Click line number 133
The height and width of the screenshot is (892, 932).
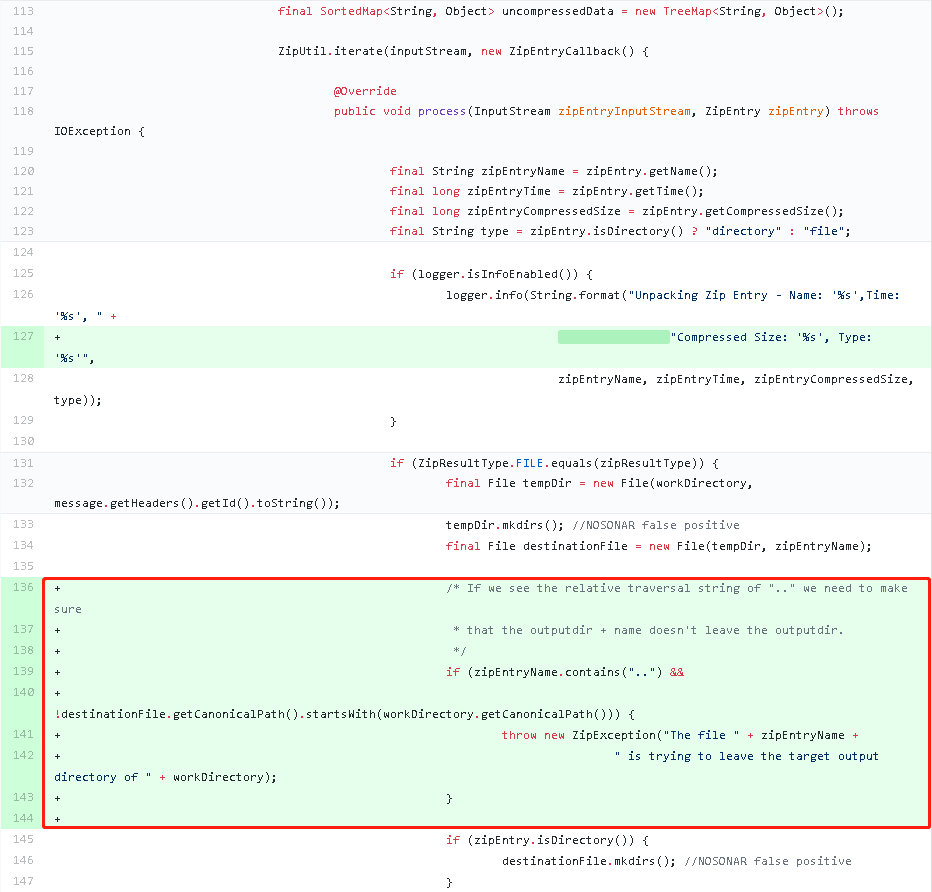pos(23,524)
